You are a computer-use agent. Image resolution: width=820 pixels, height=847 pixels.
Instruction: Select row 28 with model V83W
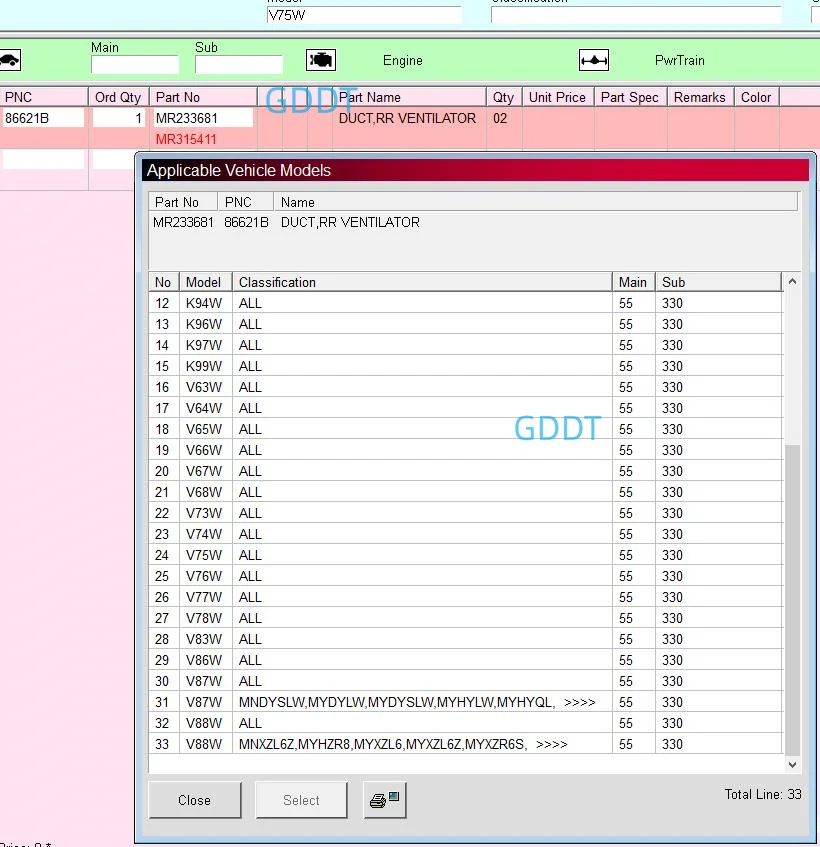coord(466,639)
